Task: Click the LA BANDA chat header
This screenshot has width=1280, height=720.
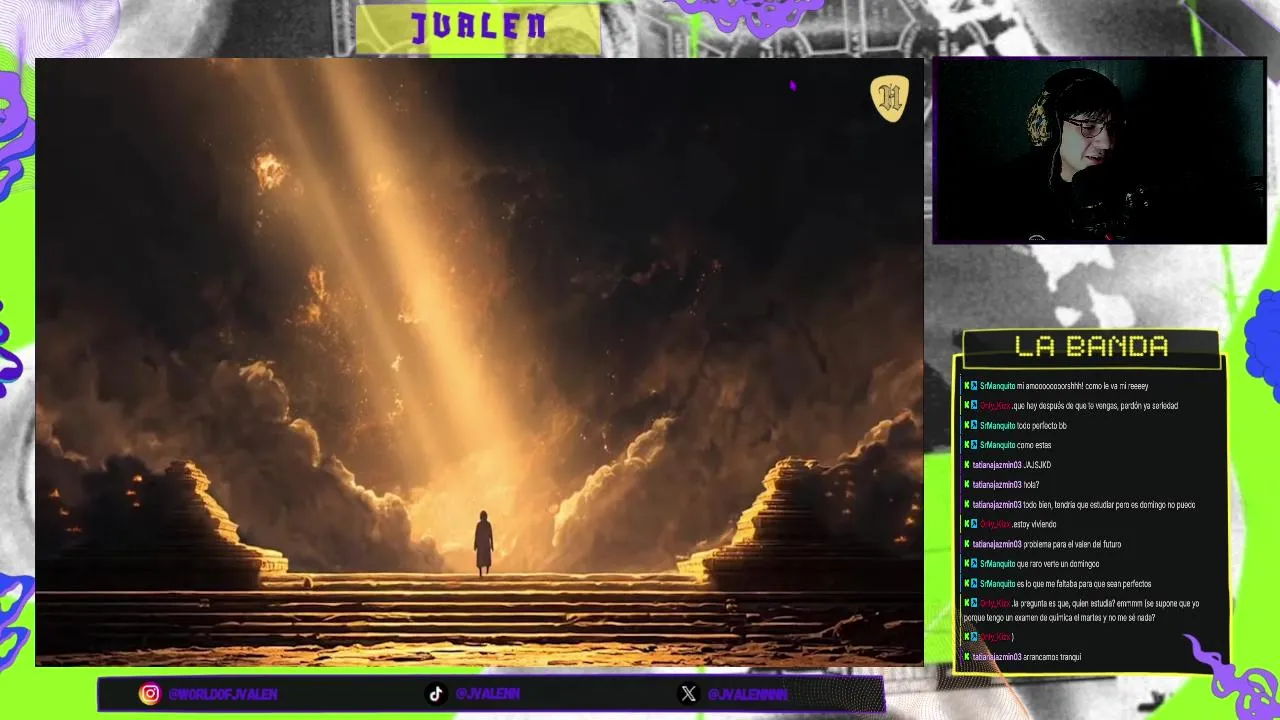Action: [x=1091, y=347]
